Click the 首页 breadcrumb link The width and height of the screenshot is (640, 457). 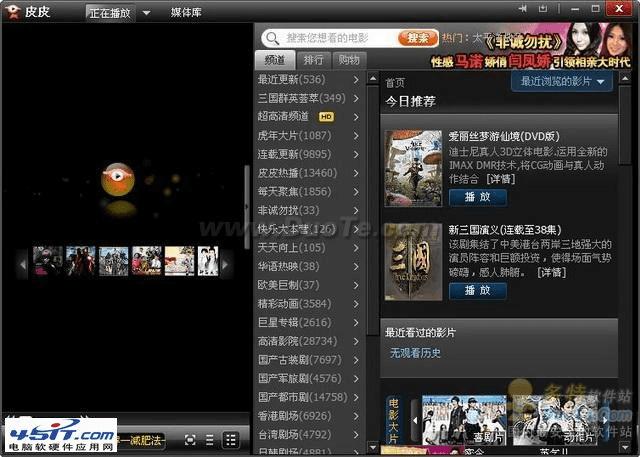click(x=395, y=83)
